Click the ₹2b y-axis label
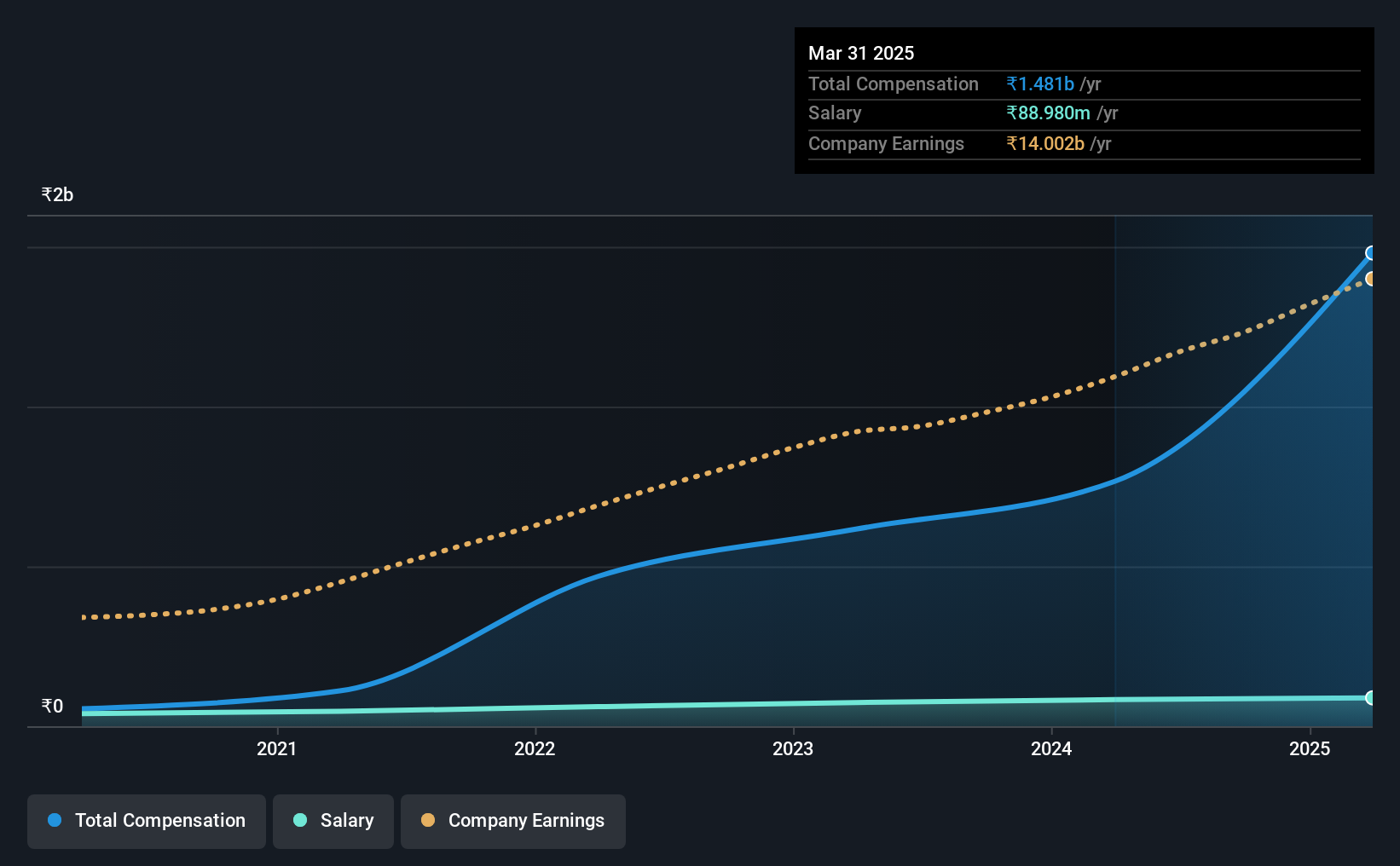1400x866 pixels. (57, 194)
